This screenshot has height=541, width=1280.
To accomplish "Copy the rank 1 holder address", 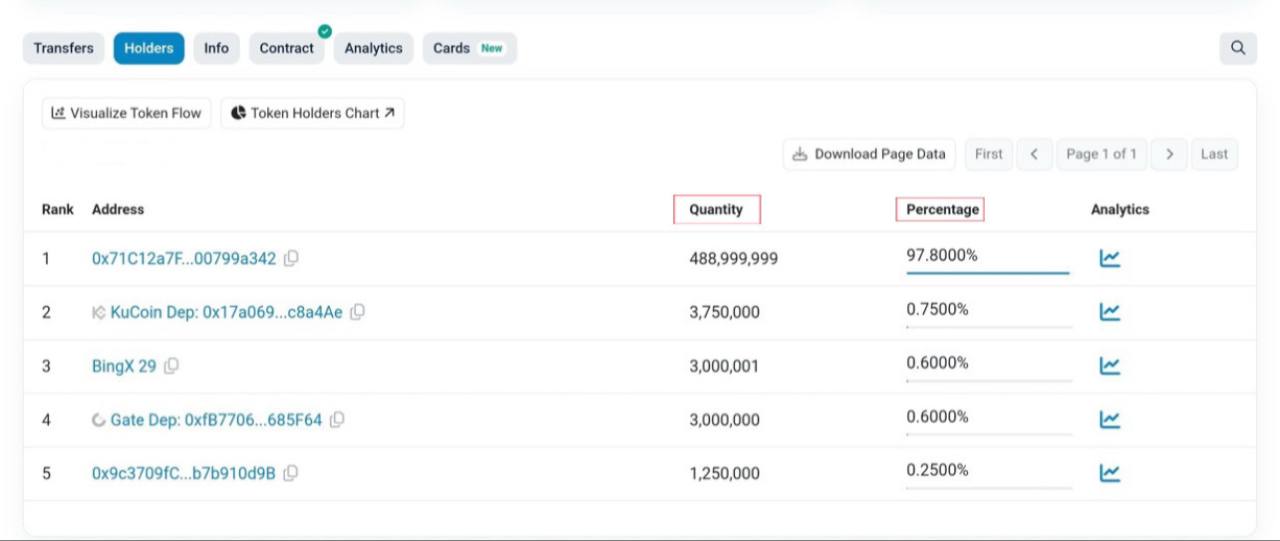I will [x=291, y=258].
